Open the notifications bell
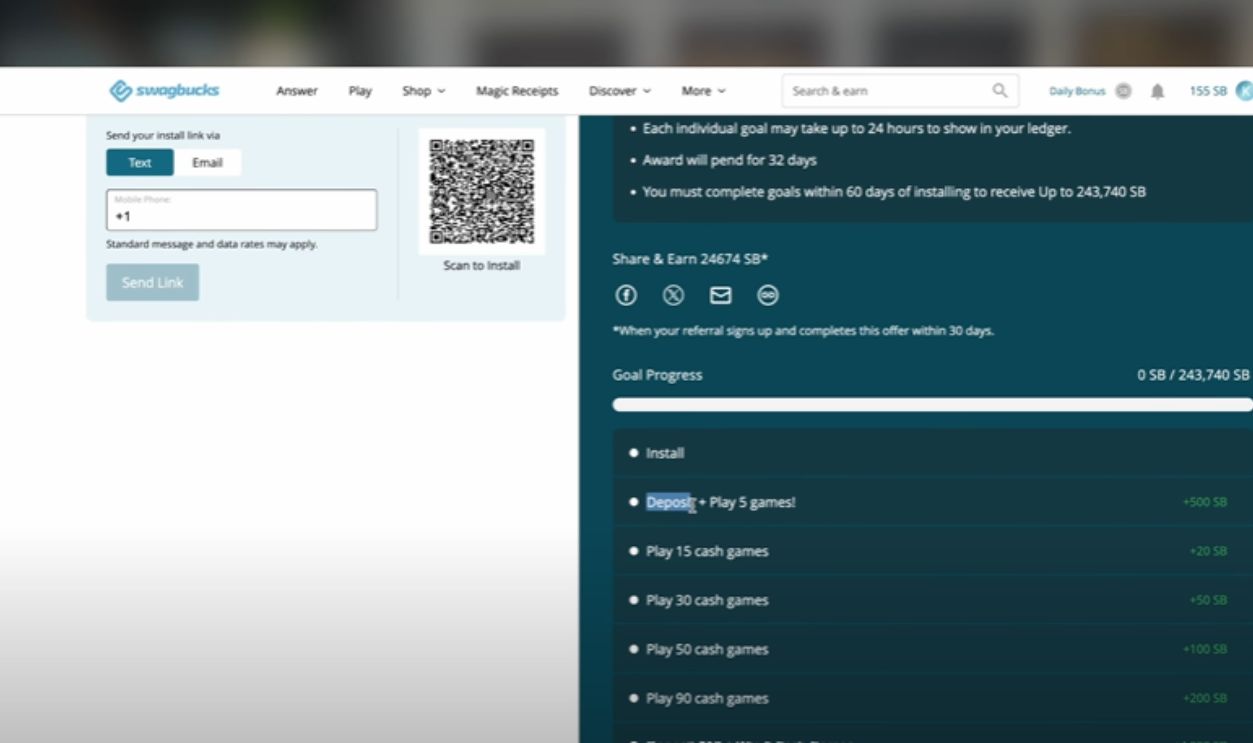 pyautogui.click(x=1157, y=91)
